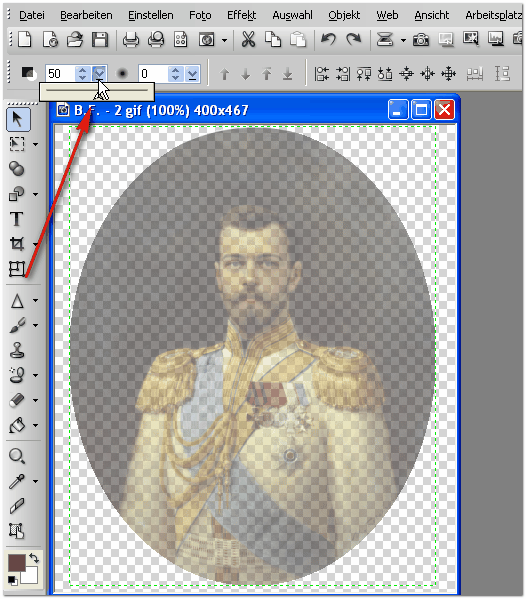The height and width of the screenshot is (599, 526).
Task: Click the foreground brown color swatch
Action: [x=16, y=563]
